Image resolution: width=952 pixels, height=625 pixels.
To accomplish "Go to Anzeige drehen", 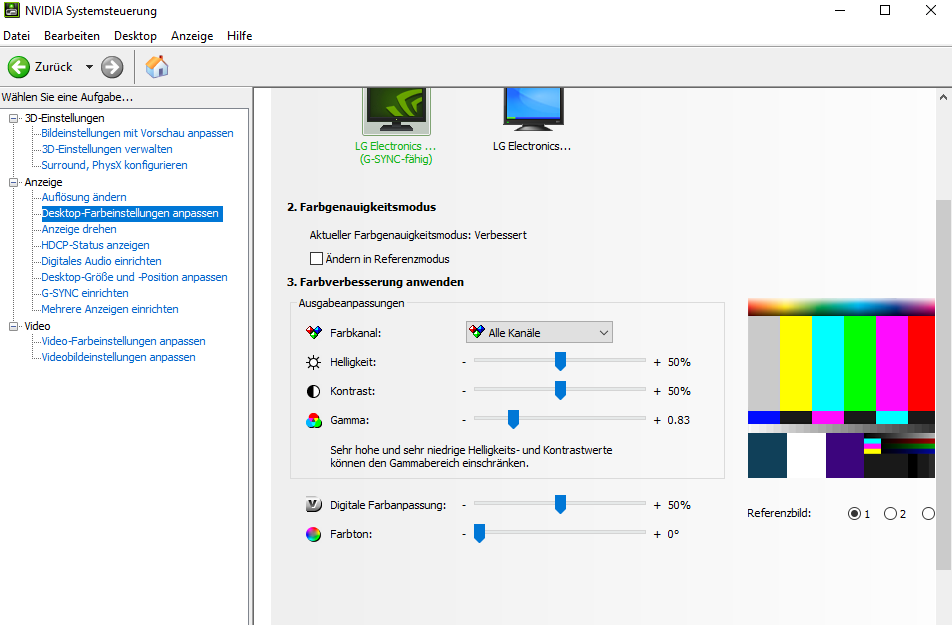I will (79, 229).
